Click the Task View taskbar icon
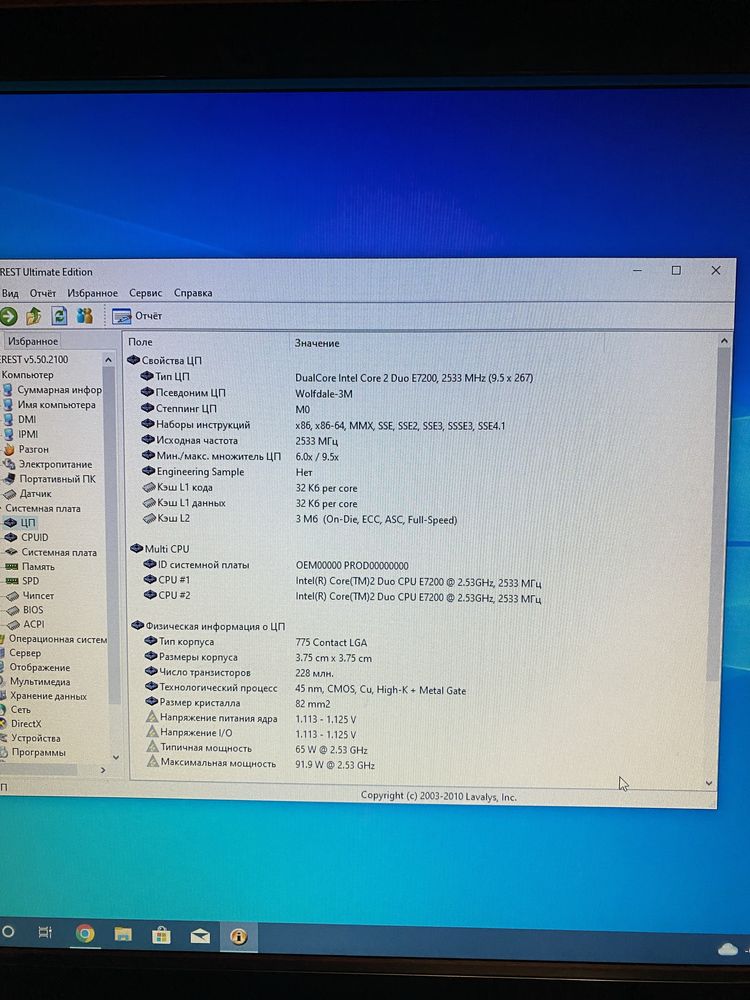Image resolution: width=750 pixels, height=1000 pixels. (x=45, y=933)
